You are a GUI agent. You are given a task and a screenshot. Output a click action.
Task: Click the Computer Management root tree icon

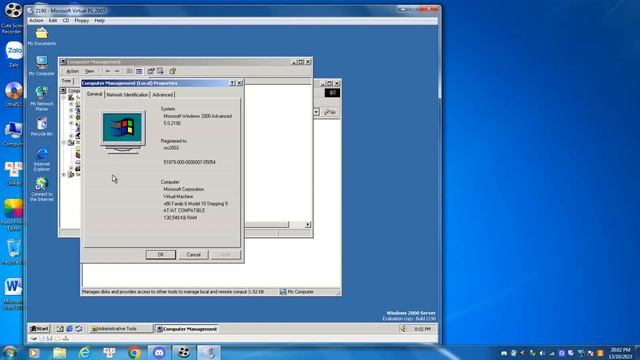point(64,91)
